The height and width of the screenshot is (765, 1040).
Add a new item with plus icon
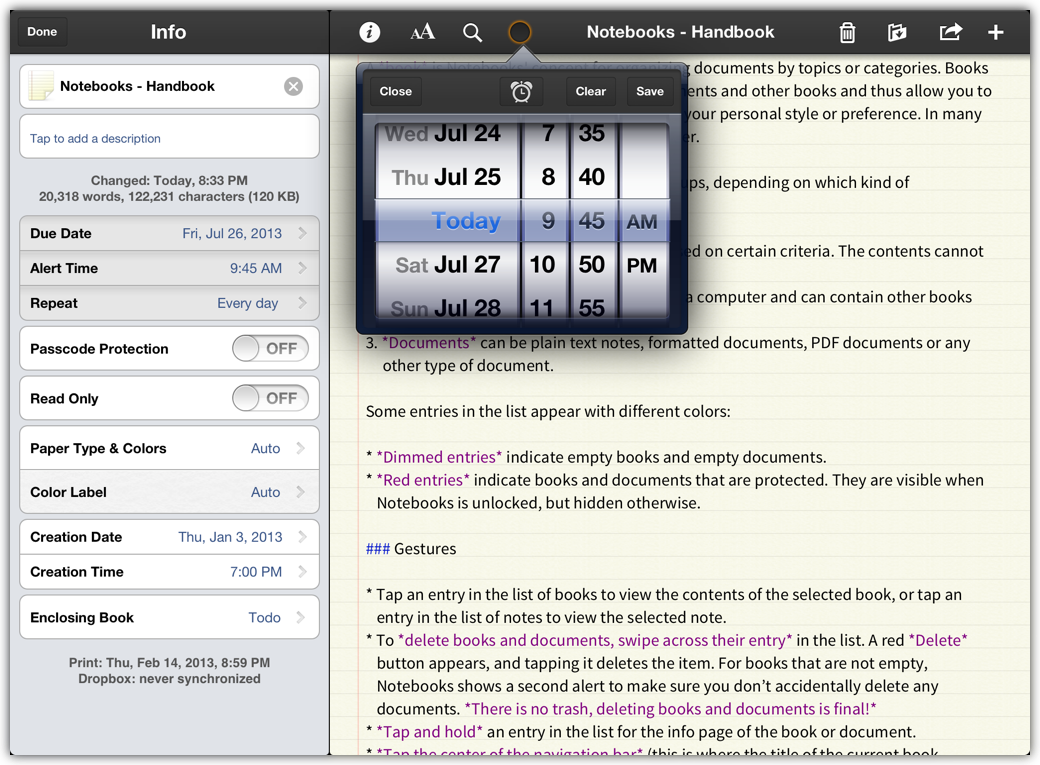coord(995,32)
